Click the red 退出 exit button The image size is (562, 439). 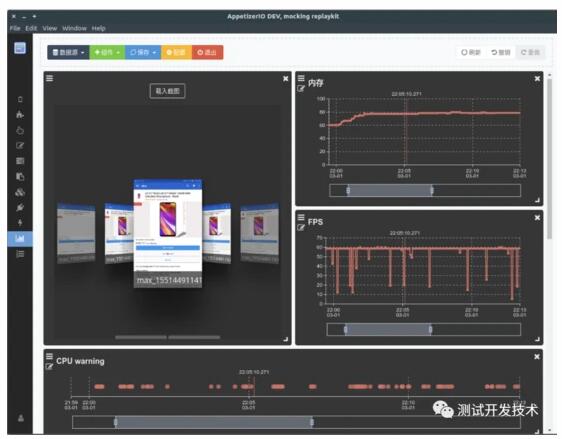pyautogui.click(x=207, y=52)
